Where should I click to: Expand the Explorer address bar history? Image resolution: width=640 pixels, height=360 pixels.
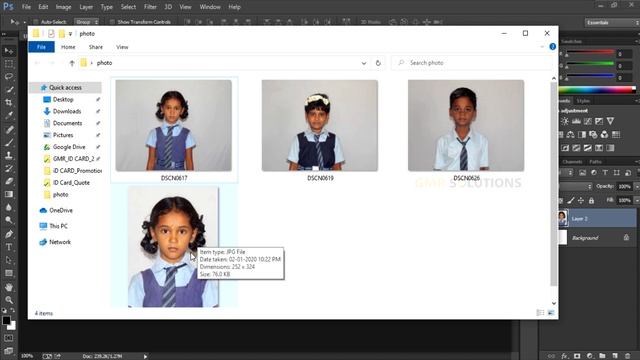pos(364,63)
